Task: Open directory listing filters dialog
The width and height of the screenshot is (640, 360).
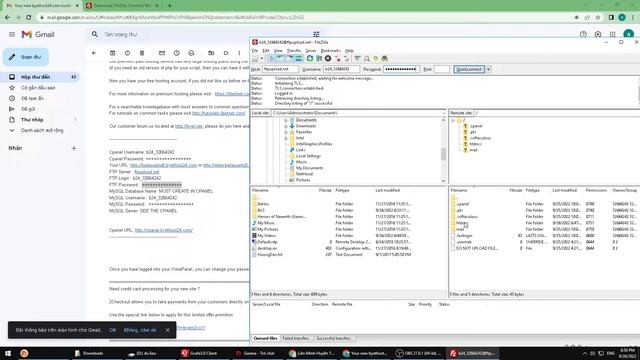Action: [358, 59]
